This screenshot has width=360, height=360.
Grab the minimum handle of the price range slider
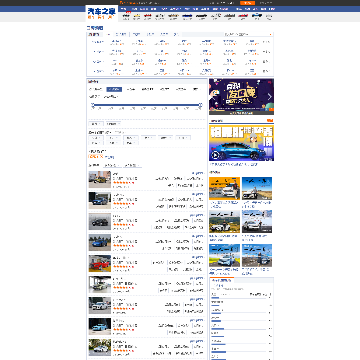pyautogui.click(x=93, y=105)
